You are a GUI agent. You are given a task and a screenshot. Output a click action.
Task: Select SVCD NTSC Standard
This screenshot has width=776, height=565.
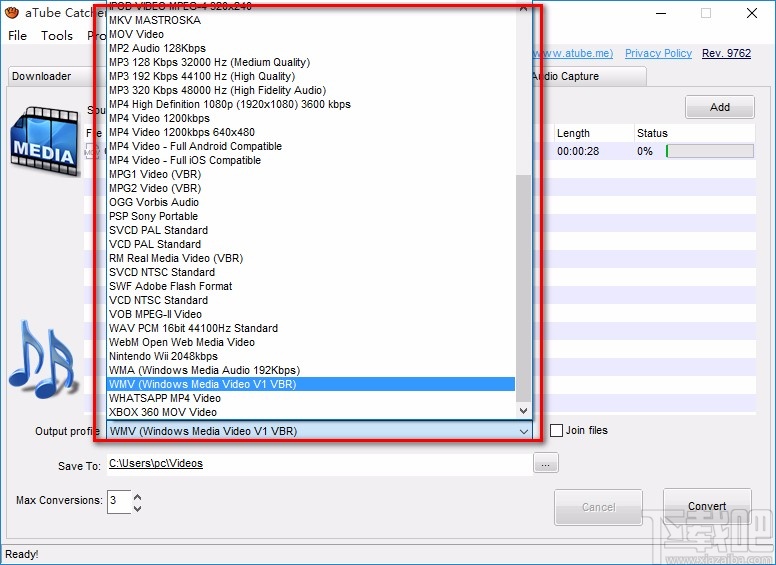311,272
